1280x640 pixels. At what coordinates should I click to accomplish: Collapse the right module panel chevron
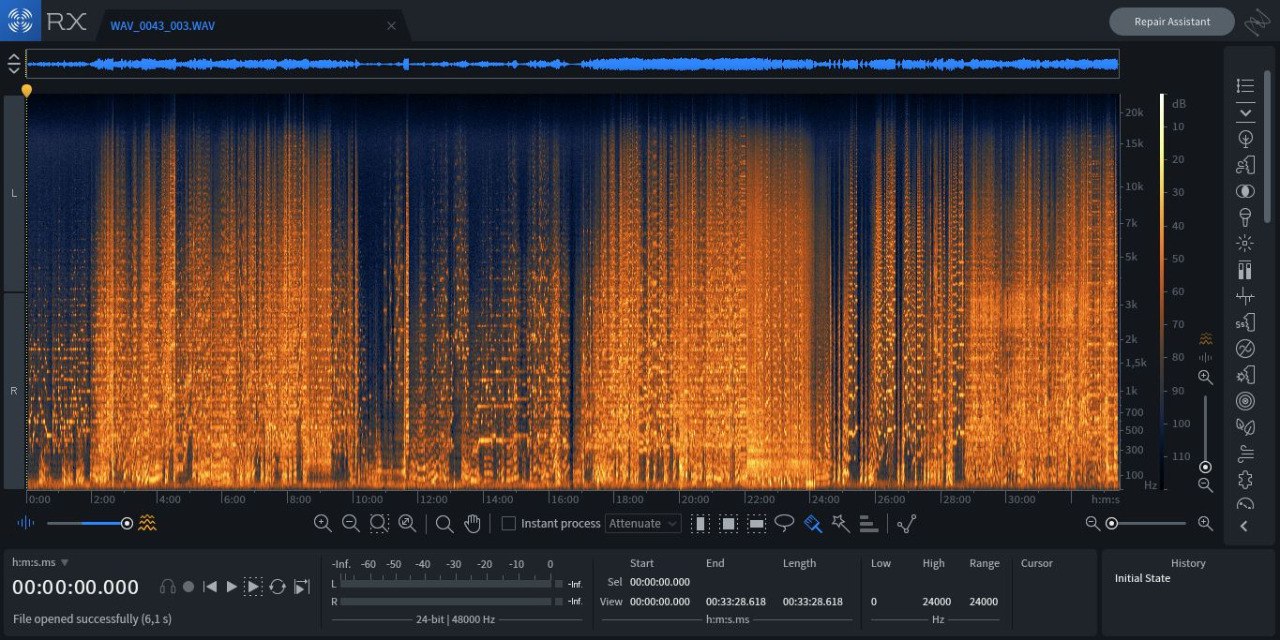coord(1244,526)
